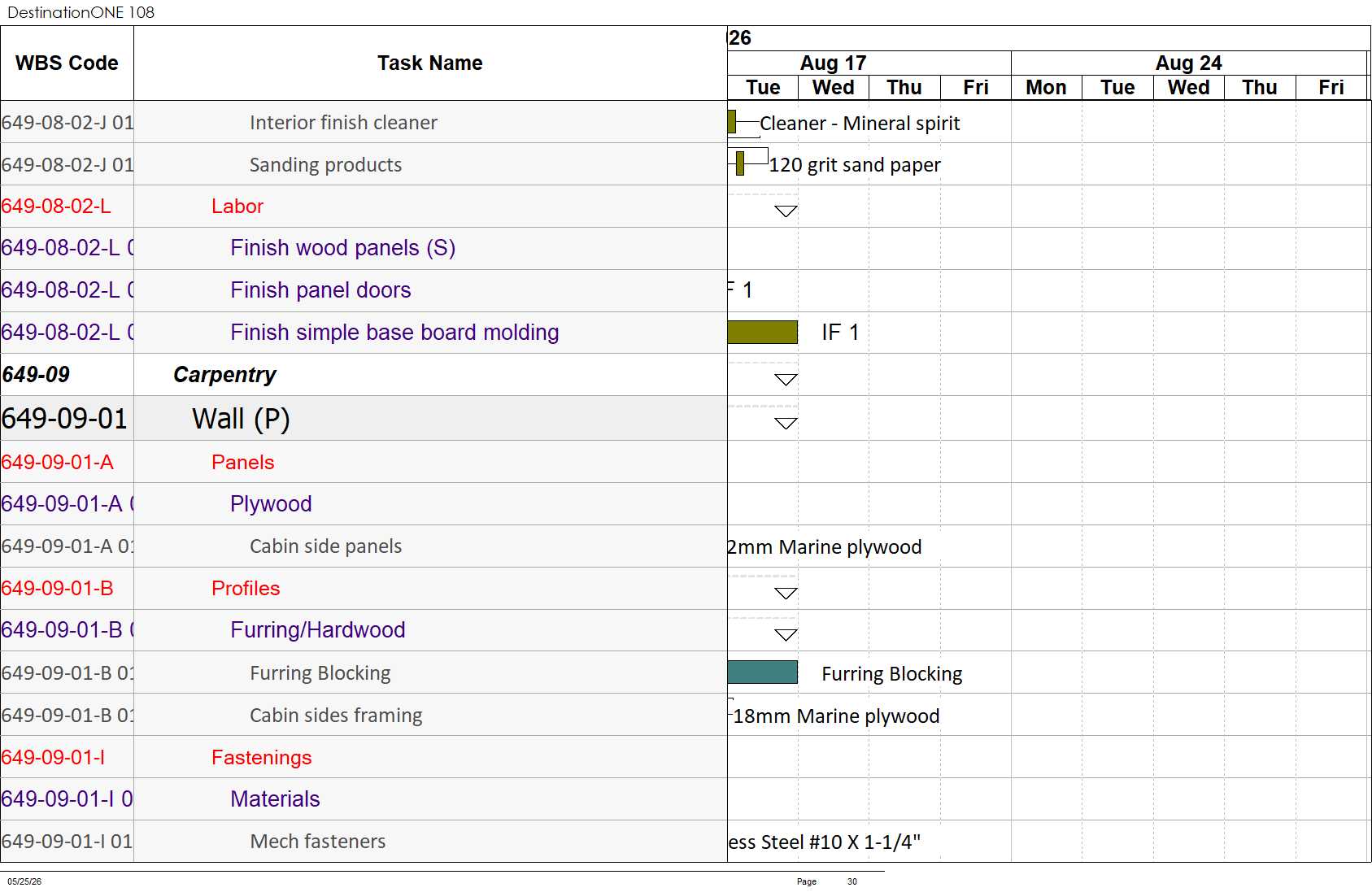1372x892 pixels.
Task: Click the Wall (P) summary triangle marker
Action: coord(786,424)
